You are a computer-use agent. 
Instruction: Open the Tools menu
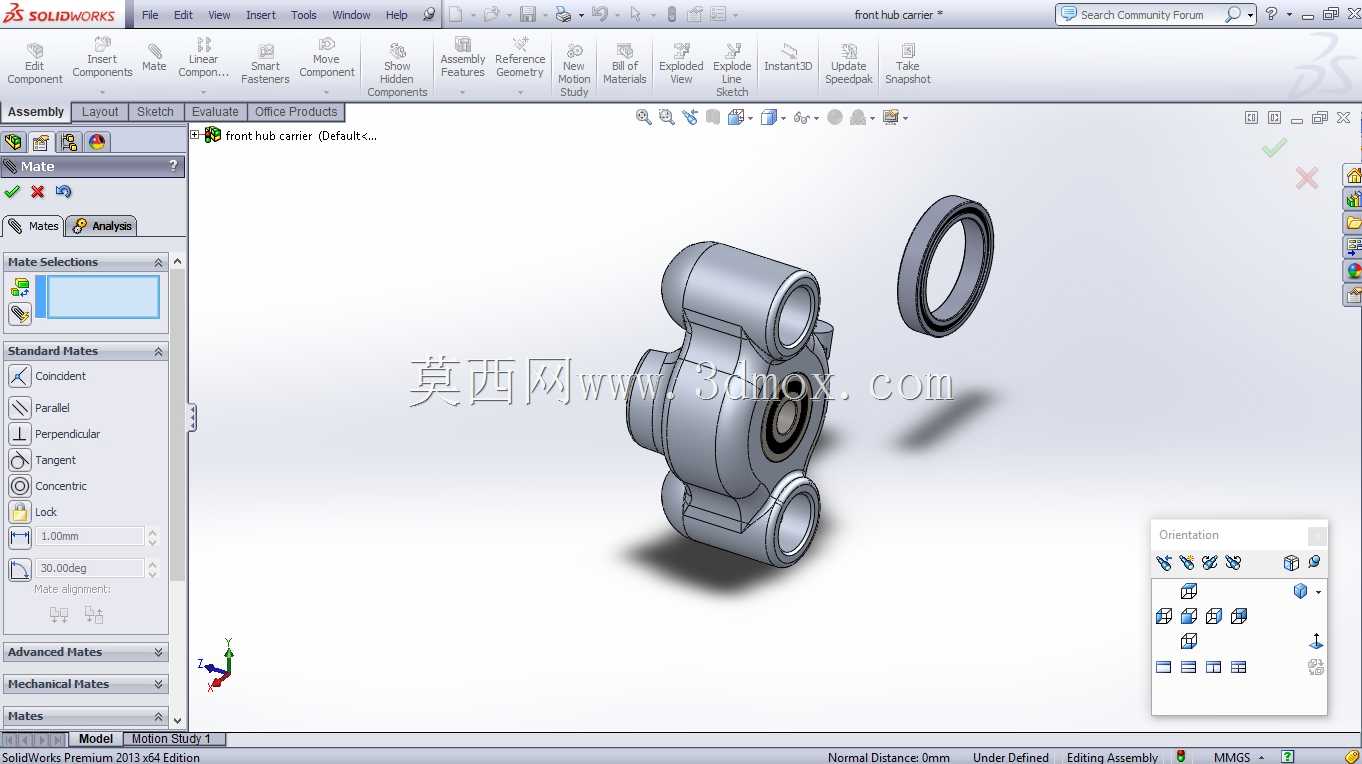(x=304, y=15)
